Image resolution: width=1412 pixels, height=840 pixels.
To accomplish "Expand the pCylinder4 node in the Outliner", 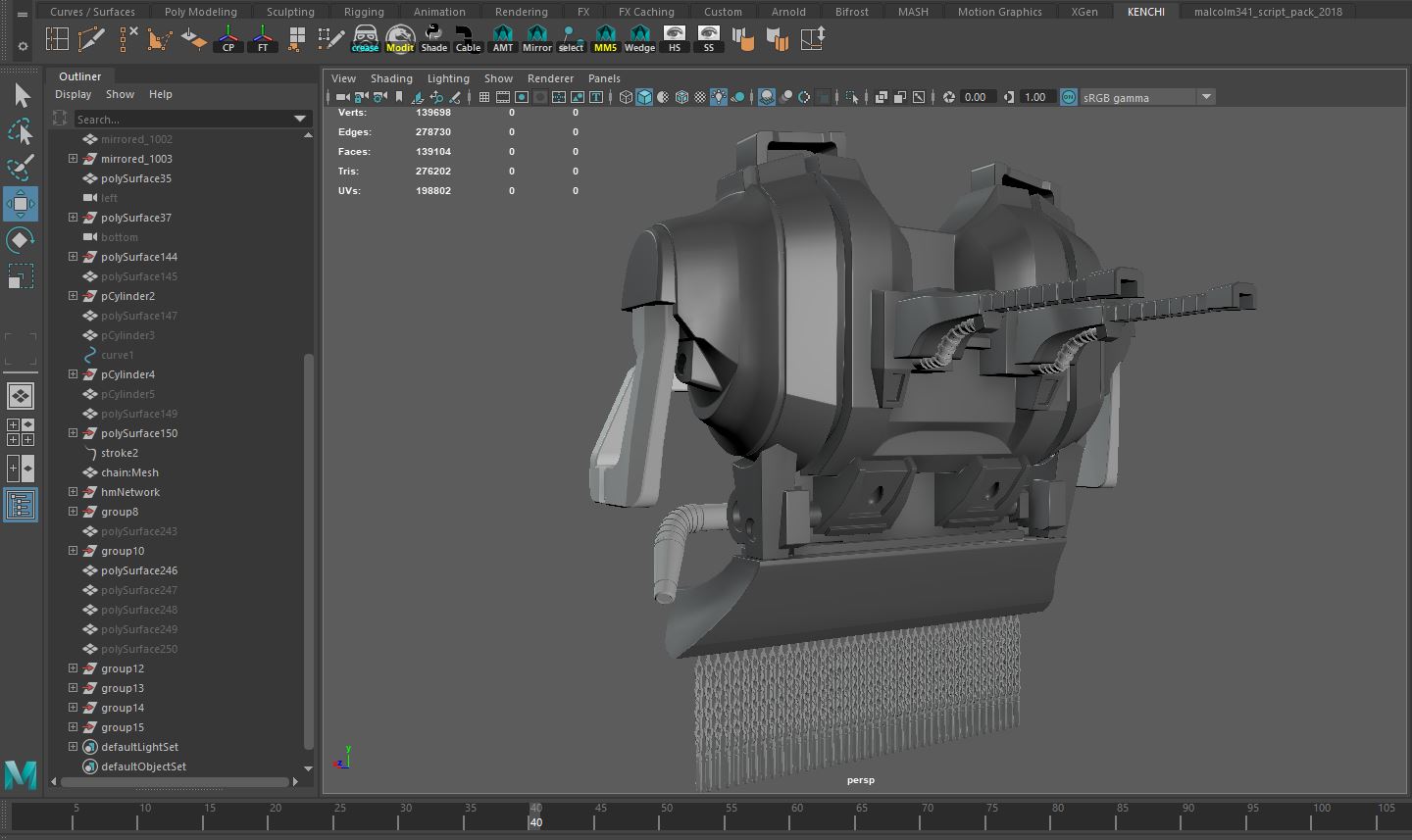I will [x=73, y=374].
